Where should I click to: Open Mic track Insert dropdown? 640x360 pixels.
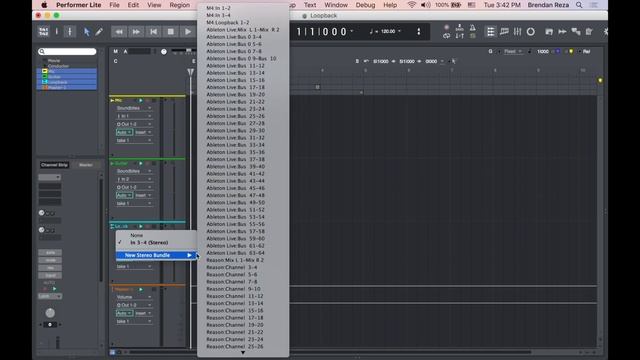(143, 132)
